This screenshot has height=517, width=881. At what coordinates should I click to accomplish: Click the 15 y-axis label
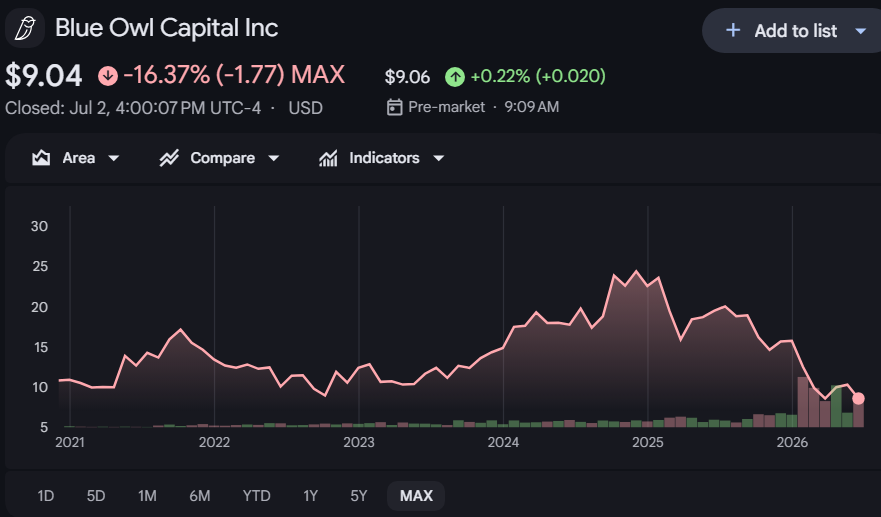(40, 347)
